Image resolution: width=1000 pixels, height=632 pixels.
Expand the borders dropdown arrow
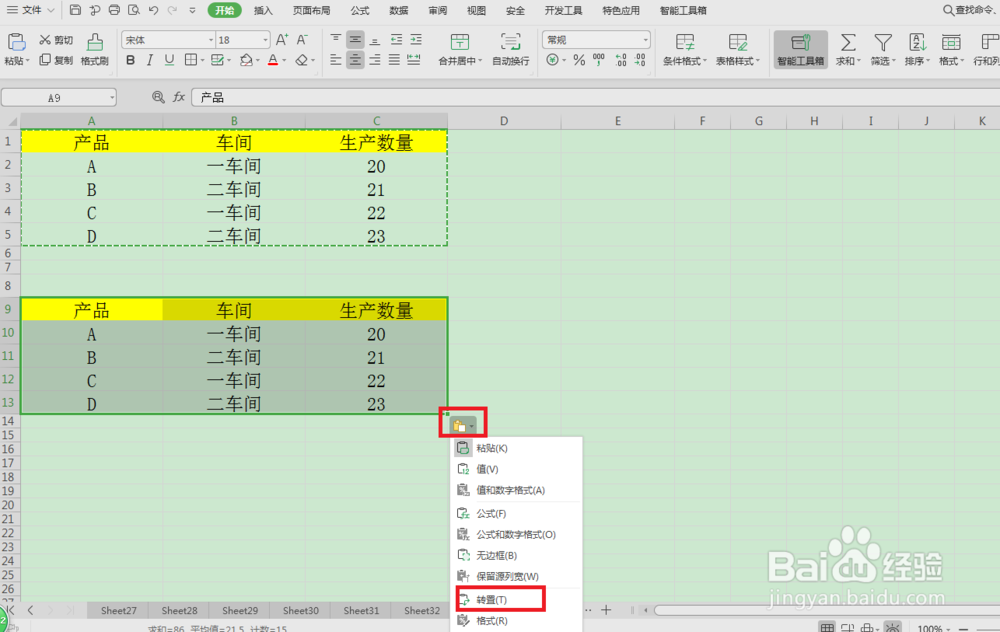coord(203,61)
